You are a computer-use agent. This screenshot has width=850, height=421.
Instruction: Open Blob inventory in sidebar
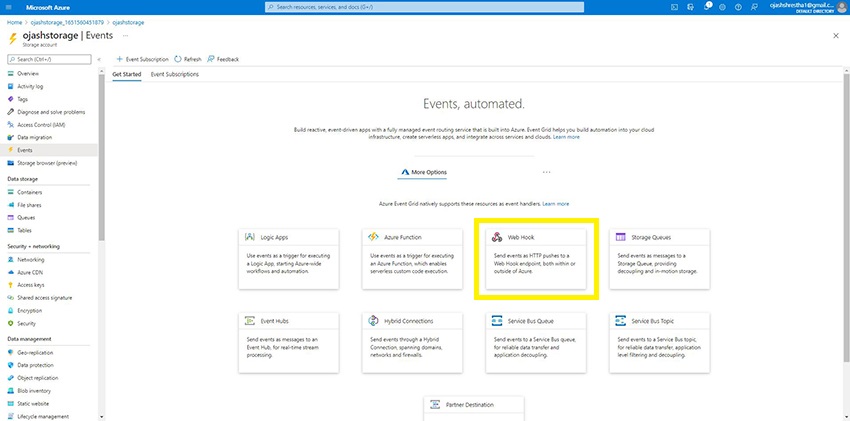34,391
